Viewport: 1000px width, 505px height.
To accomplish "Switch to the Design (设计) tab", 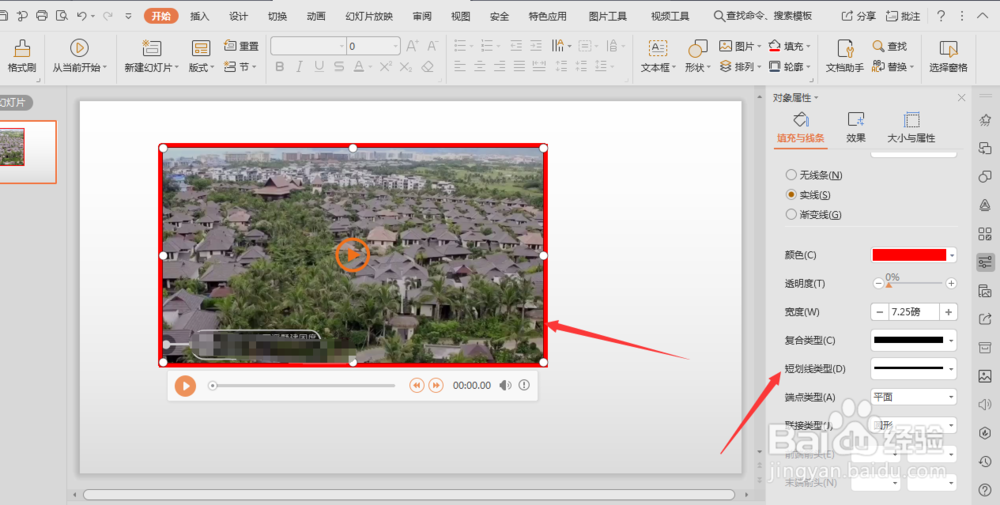I will pos(239,16).
